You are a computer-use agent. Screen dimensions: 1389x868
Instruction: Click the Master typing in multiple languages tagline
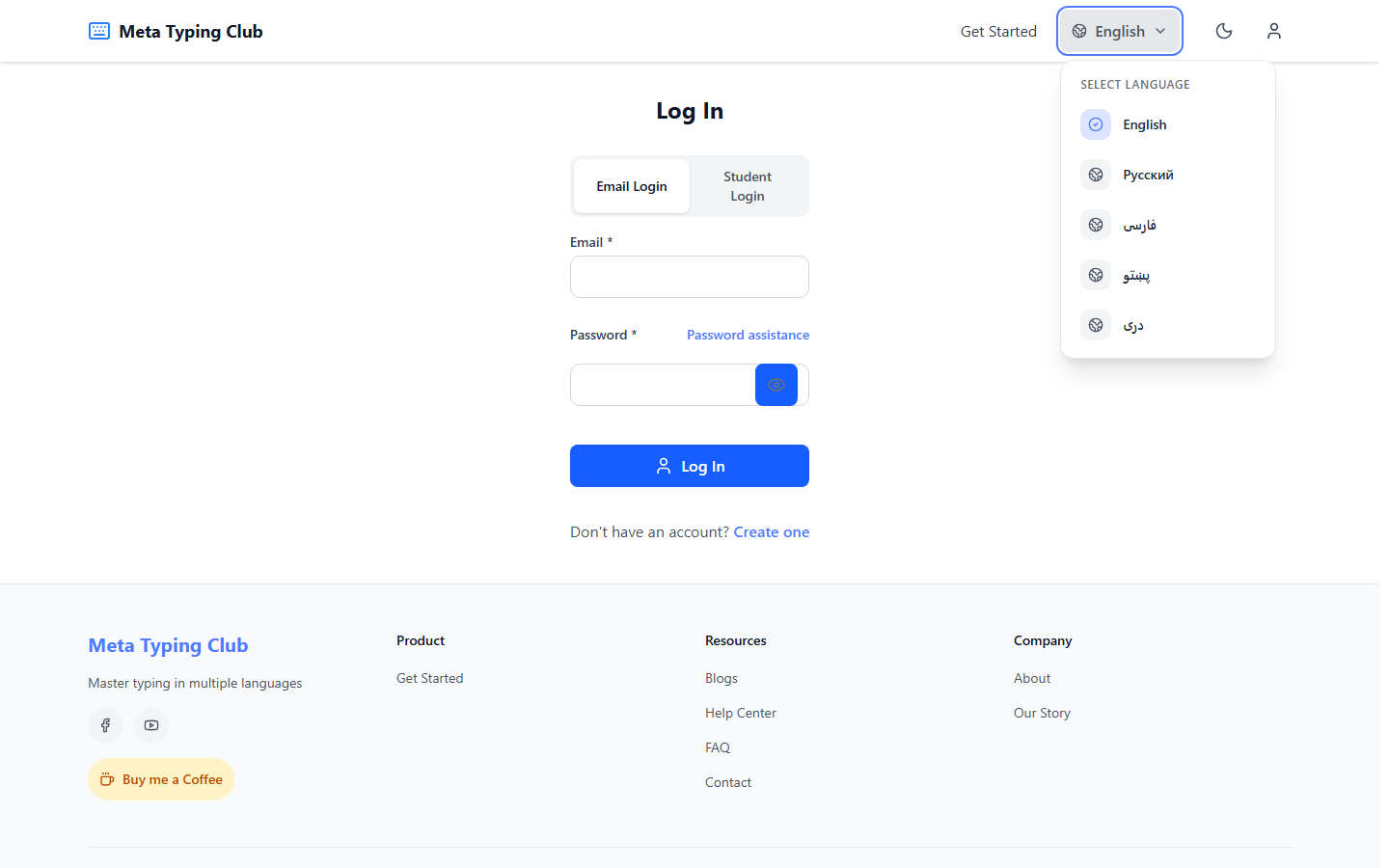195,683
